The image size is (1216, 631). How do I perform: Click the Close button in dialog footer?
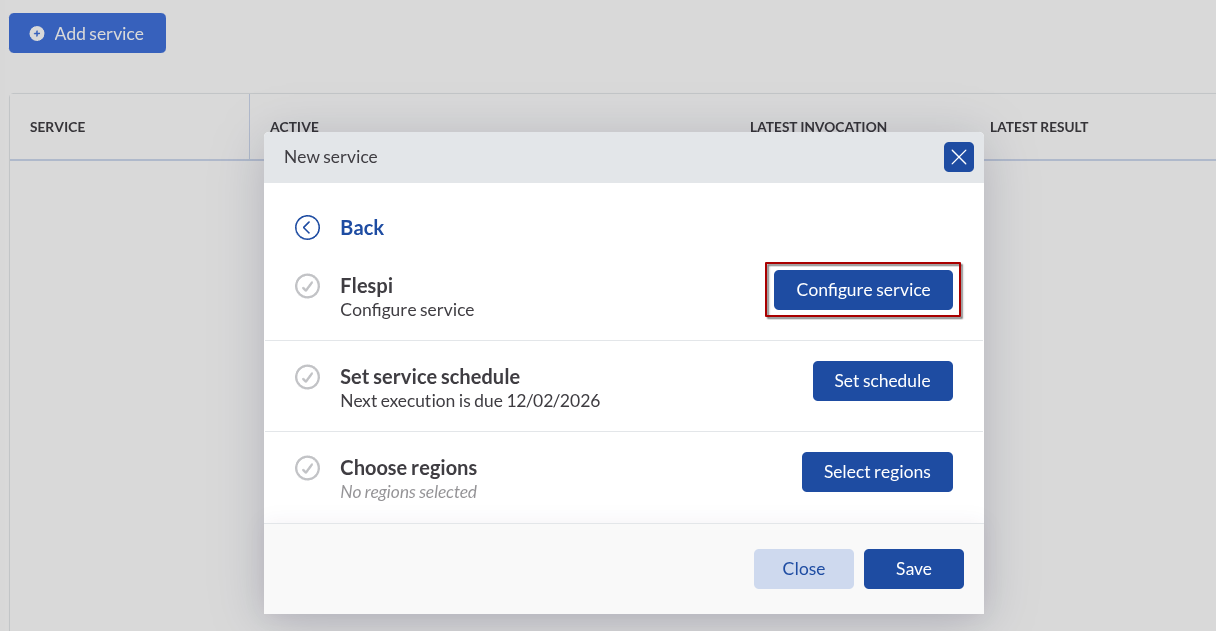pyautogui.click(x=803, y=569)
